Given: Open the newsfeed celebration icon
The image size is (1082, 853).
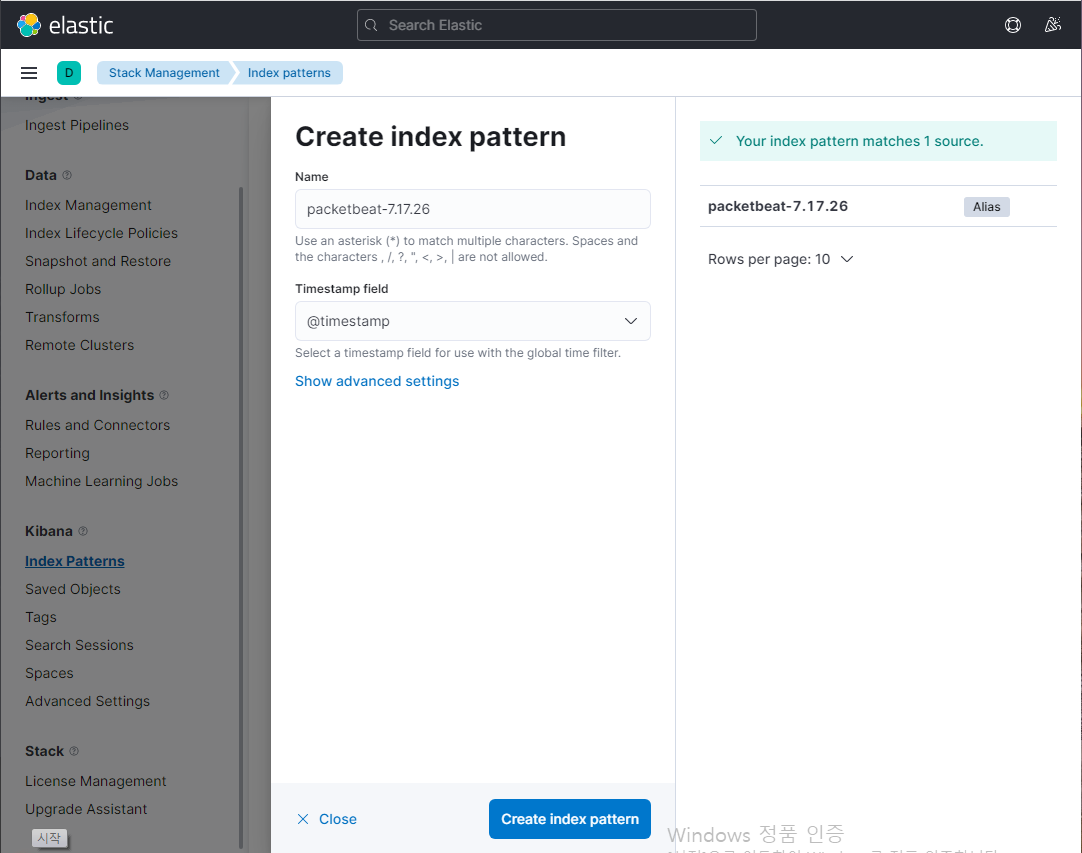Looking at the screenshot, I should click(1052, 25).
